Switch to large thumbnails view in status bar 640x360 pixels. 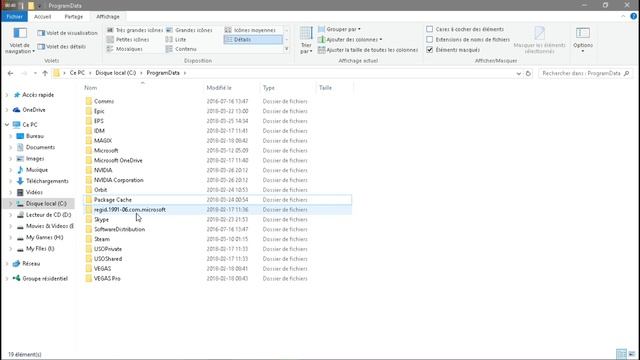pos(632,354)
